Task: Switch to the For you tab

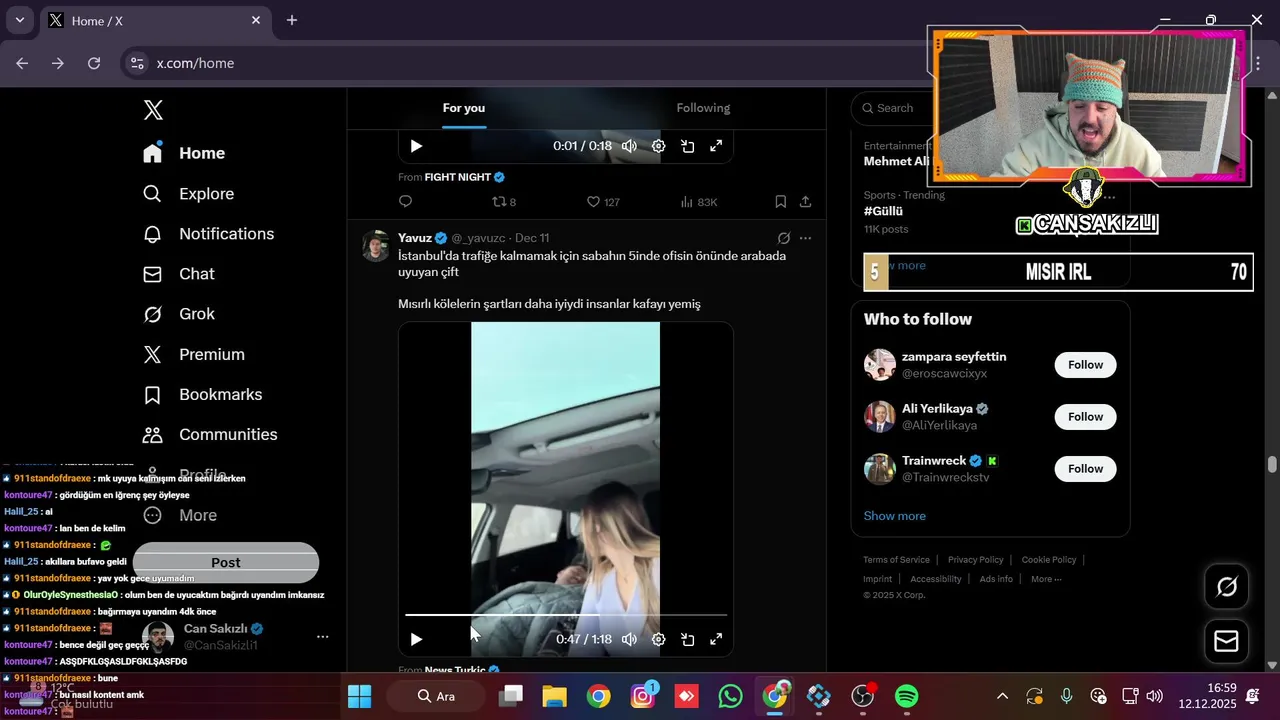Action: coord(464,108)
